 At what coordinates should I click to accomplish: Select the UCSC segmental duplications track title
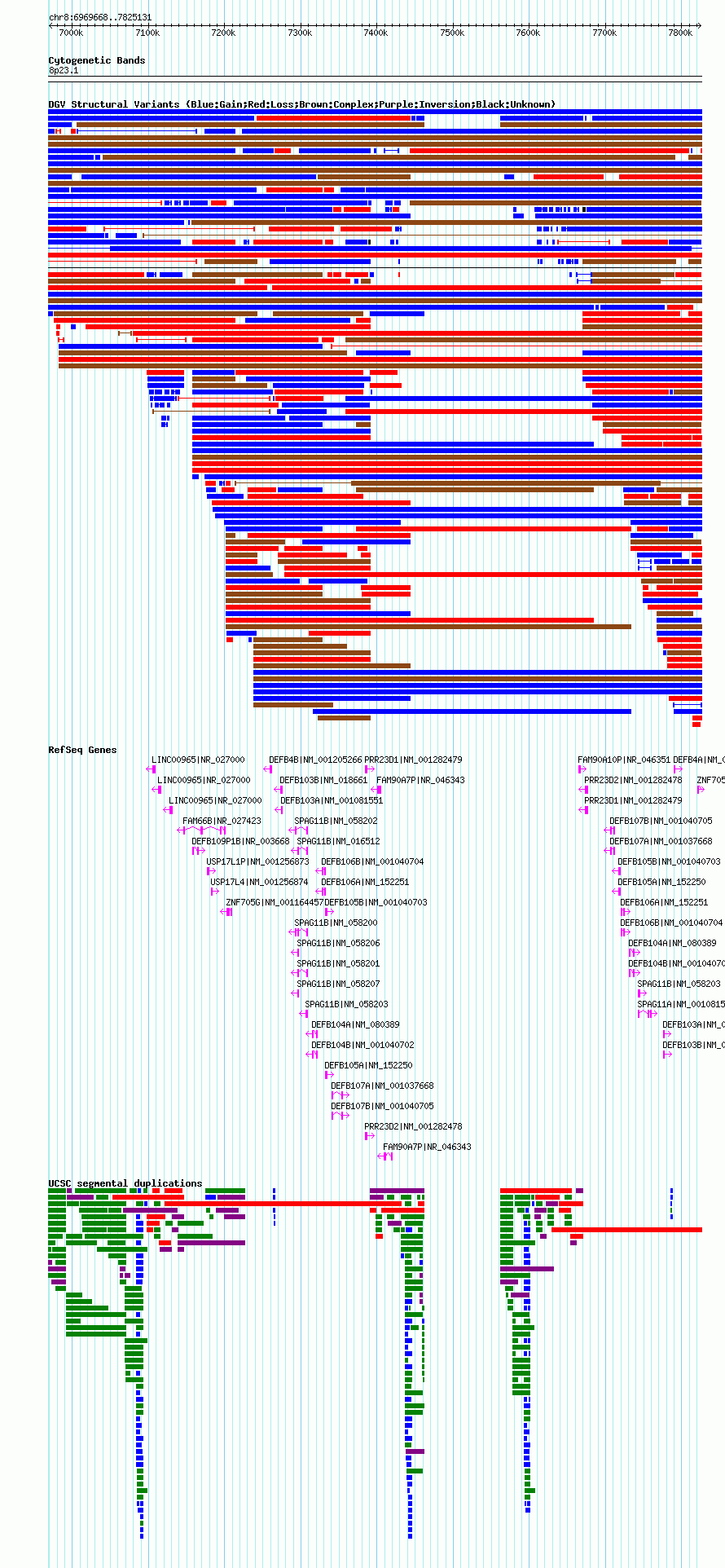[x=125, y=1183]
